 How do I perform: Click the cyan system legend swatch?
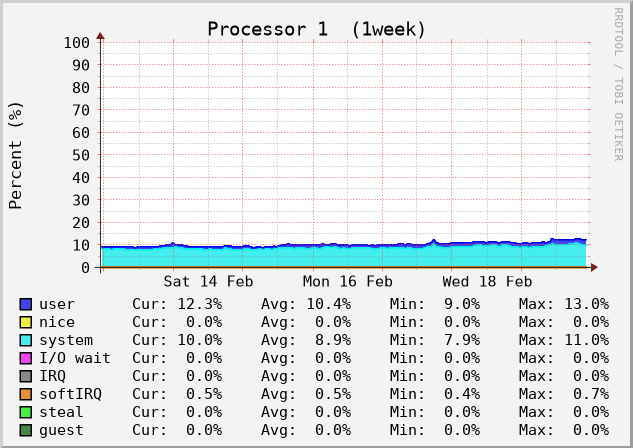tap(25, 340)
